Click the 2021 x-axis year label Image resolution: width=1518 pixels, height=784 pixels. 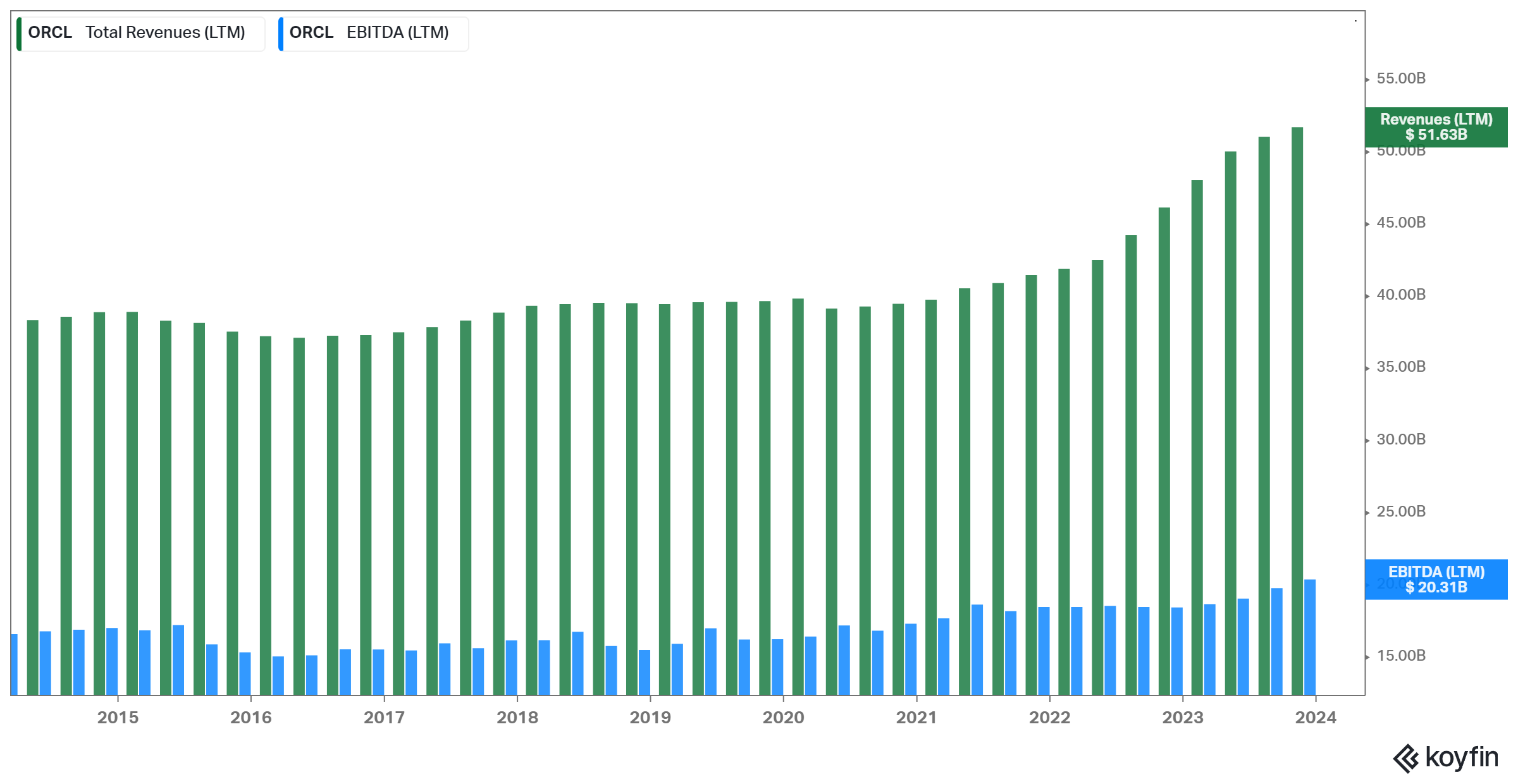click(x=916, y=718)
